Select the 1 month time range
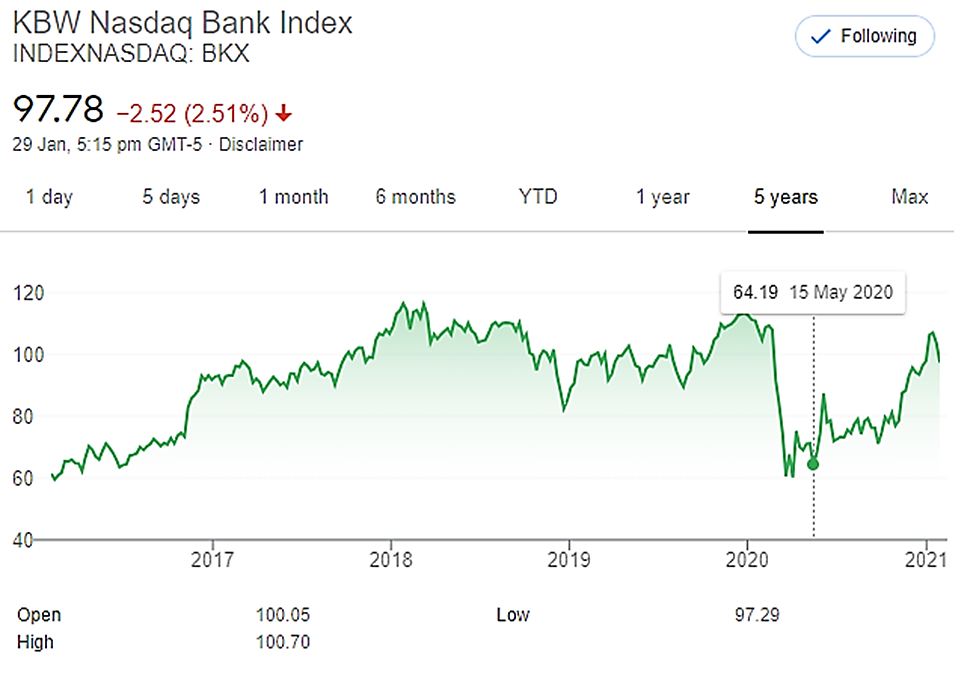This screenshot has width=954, height=674. (x=293, y=197)
